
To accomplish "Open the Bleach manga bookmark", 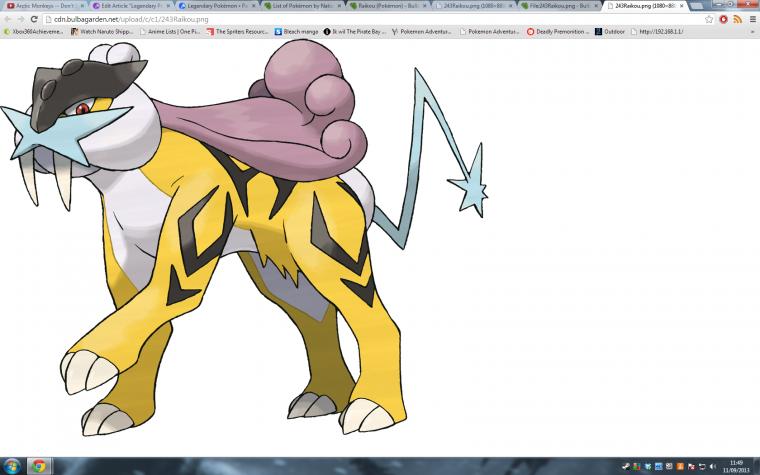I will (x=297, y=32).
